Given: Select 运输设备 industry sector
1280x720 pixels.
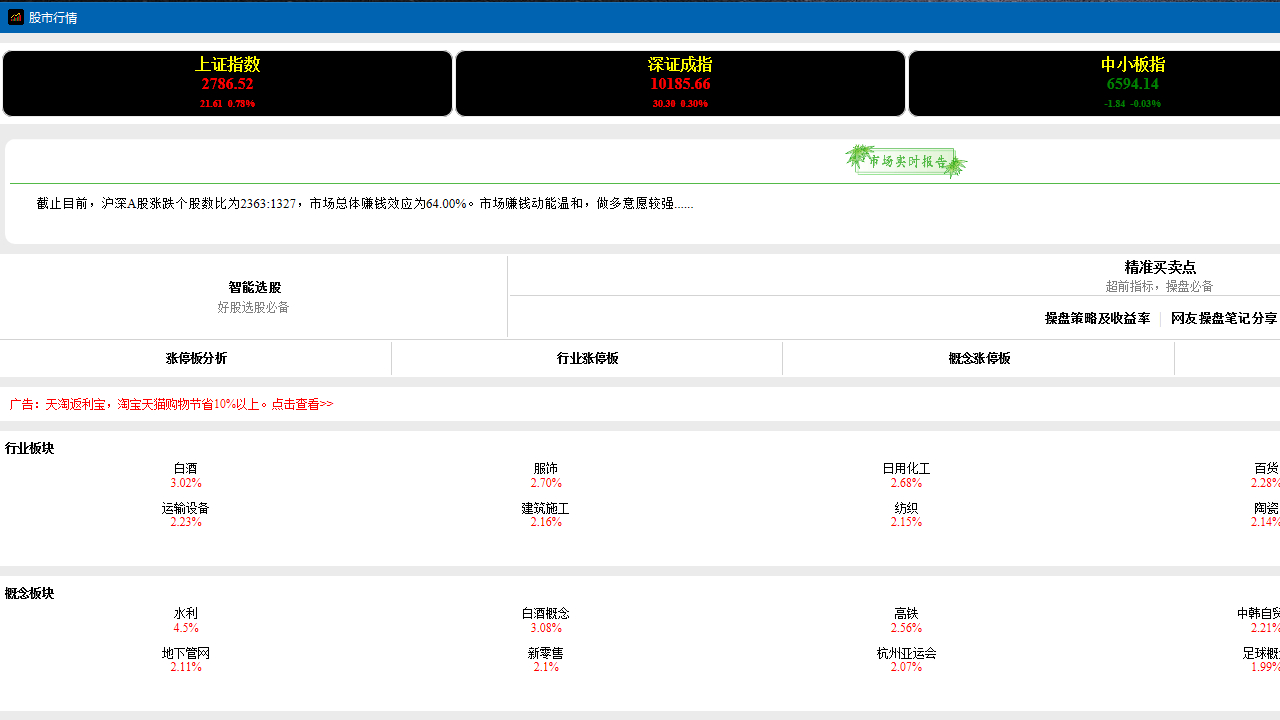Looking at the screenshot, I should coord(185,508).
